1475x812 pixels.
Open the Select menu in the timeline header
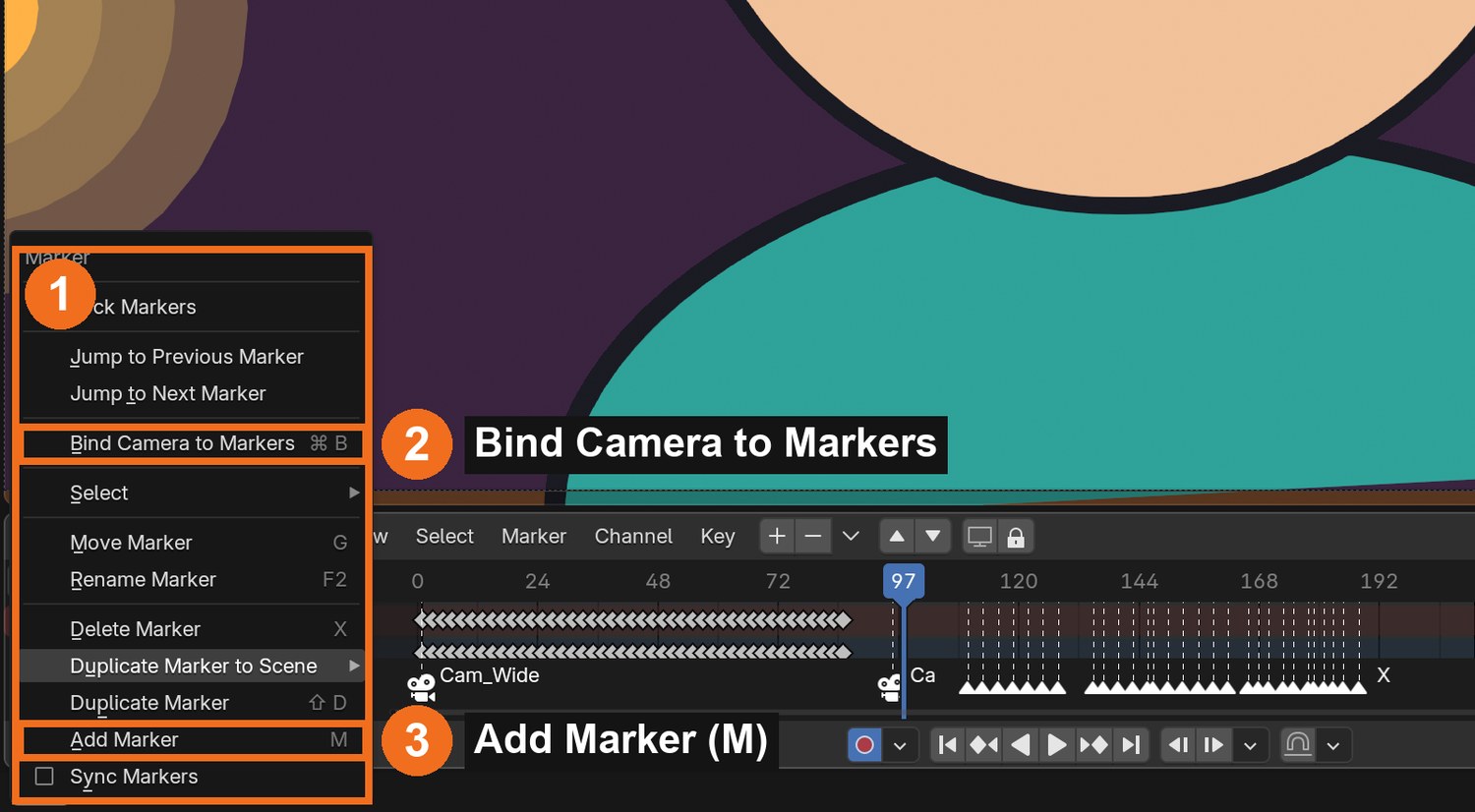pyautogui.click(x=444, y=537)
